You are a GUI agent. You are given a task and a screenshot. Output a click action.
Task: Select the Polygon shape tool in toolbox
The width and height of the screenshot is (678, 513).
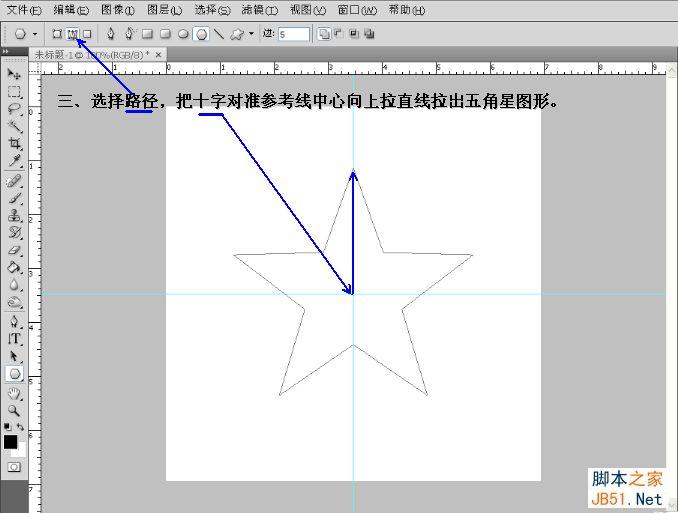point(14,374)
